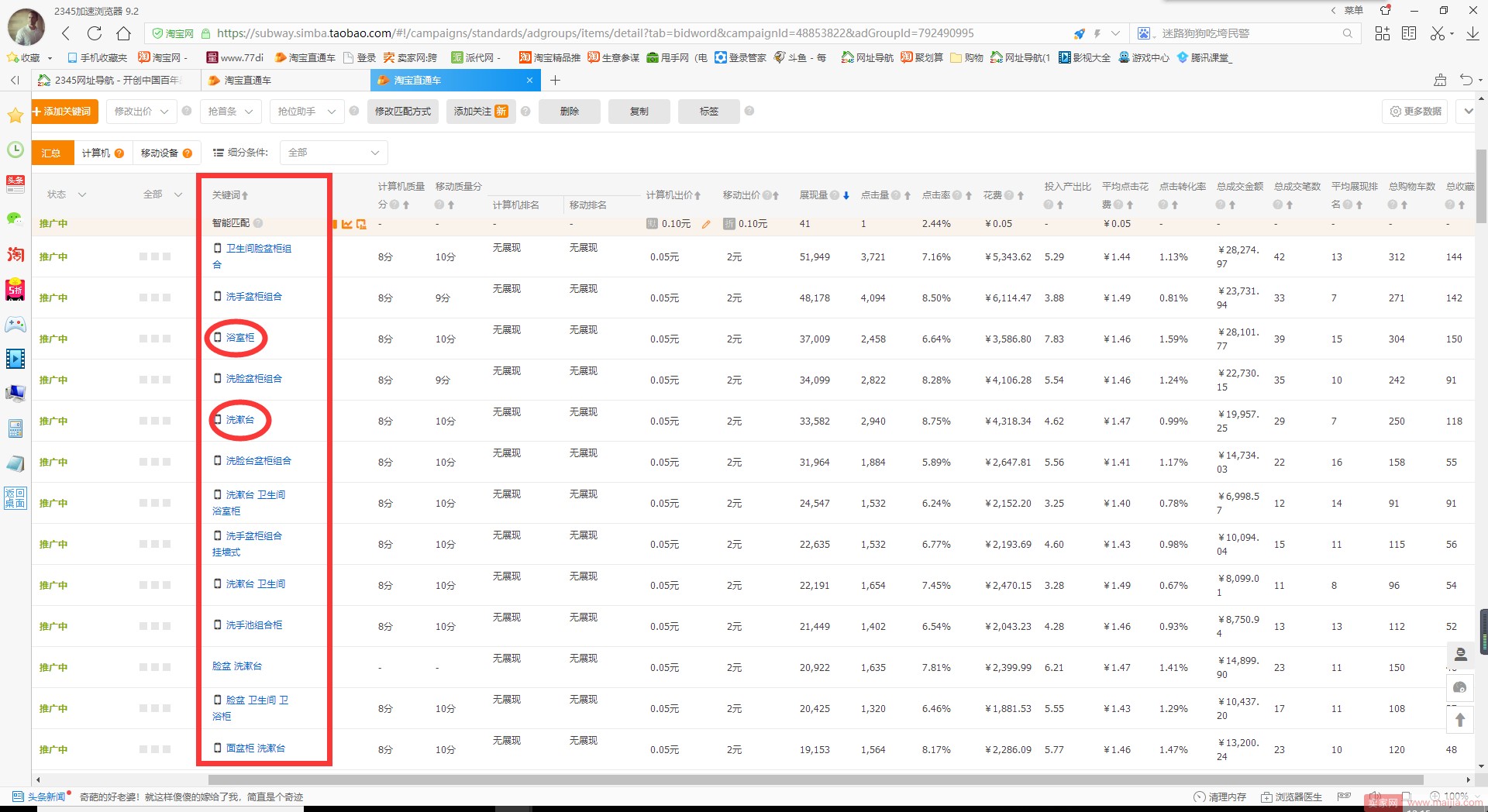Viewport: 1488px width, 812px height.
Task: Switch to the 汇总 tab
Action: pyautogui.click(x=52, y=153)
